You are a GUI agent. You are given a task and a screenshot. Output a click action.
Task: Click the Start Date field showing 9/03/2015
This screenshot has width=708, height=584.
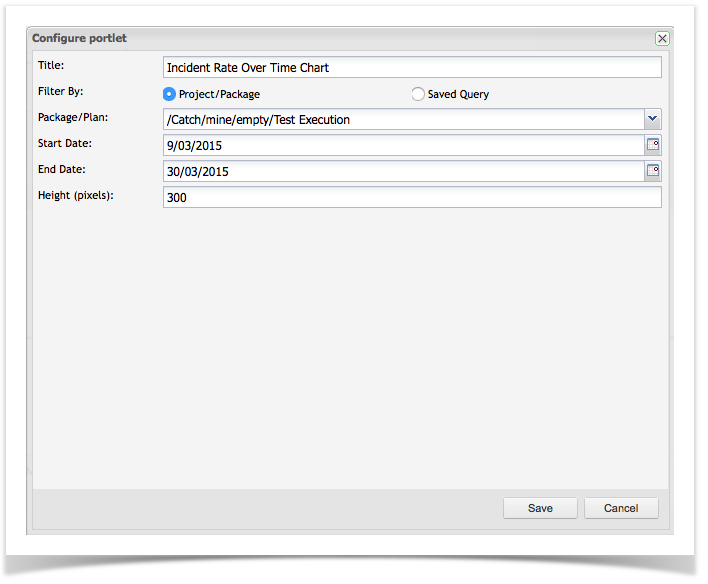(403, 146)
